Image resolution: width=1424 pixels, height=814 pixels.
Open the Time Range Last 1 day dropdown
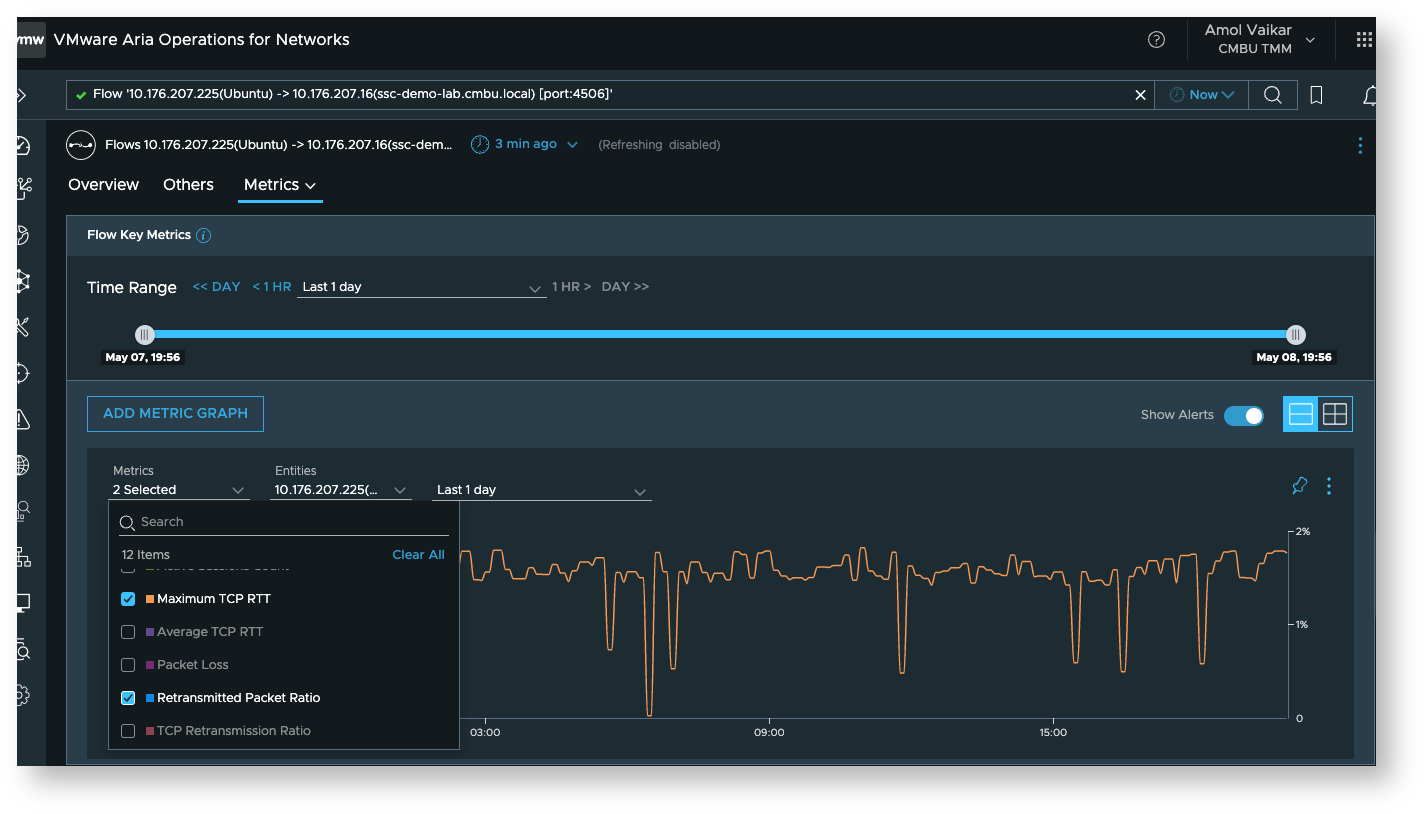point(421,287)
